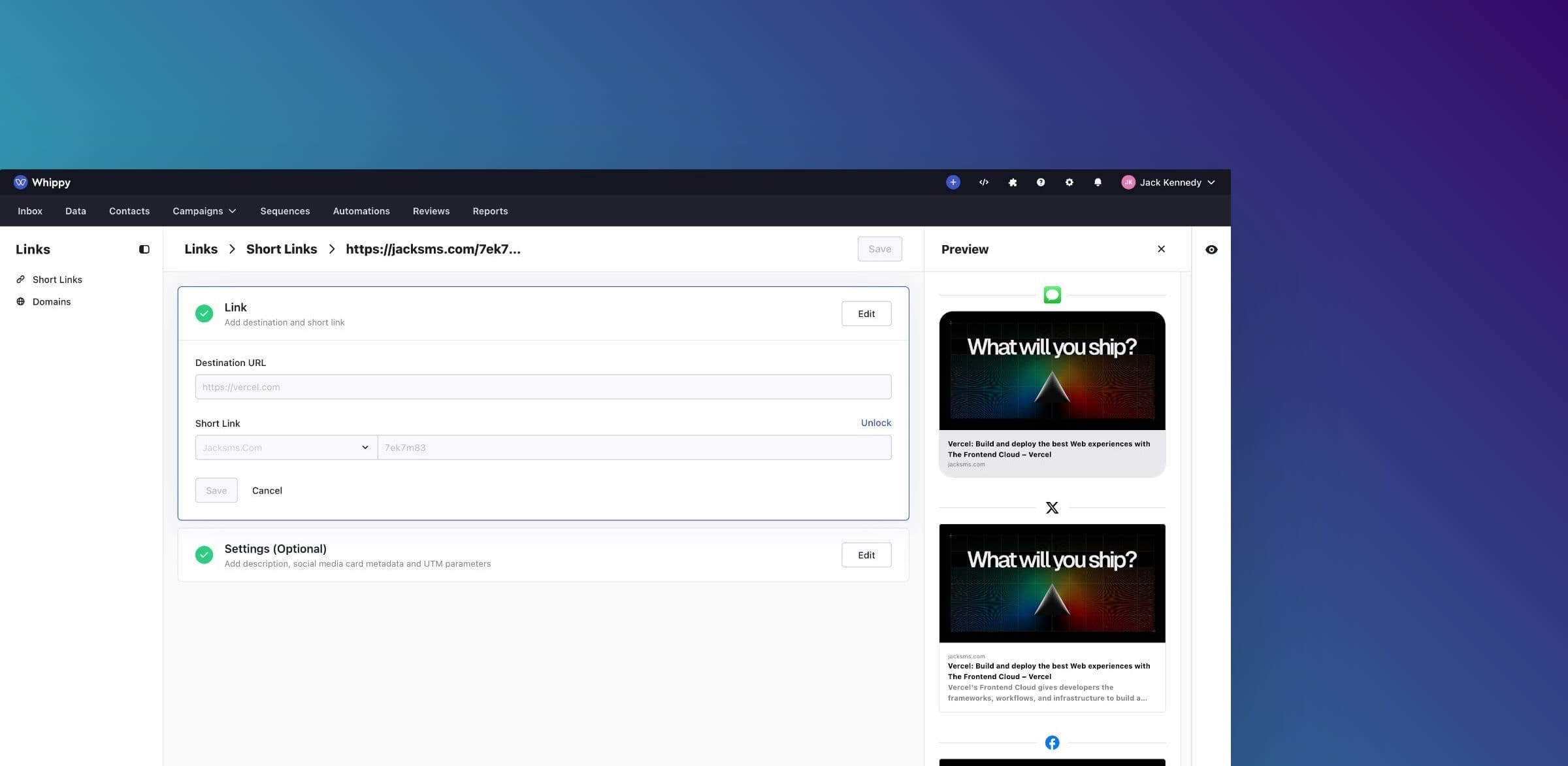Go to the Automations tab
1568x766 pixels.
pos(361,211)
